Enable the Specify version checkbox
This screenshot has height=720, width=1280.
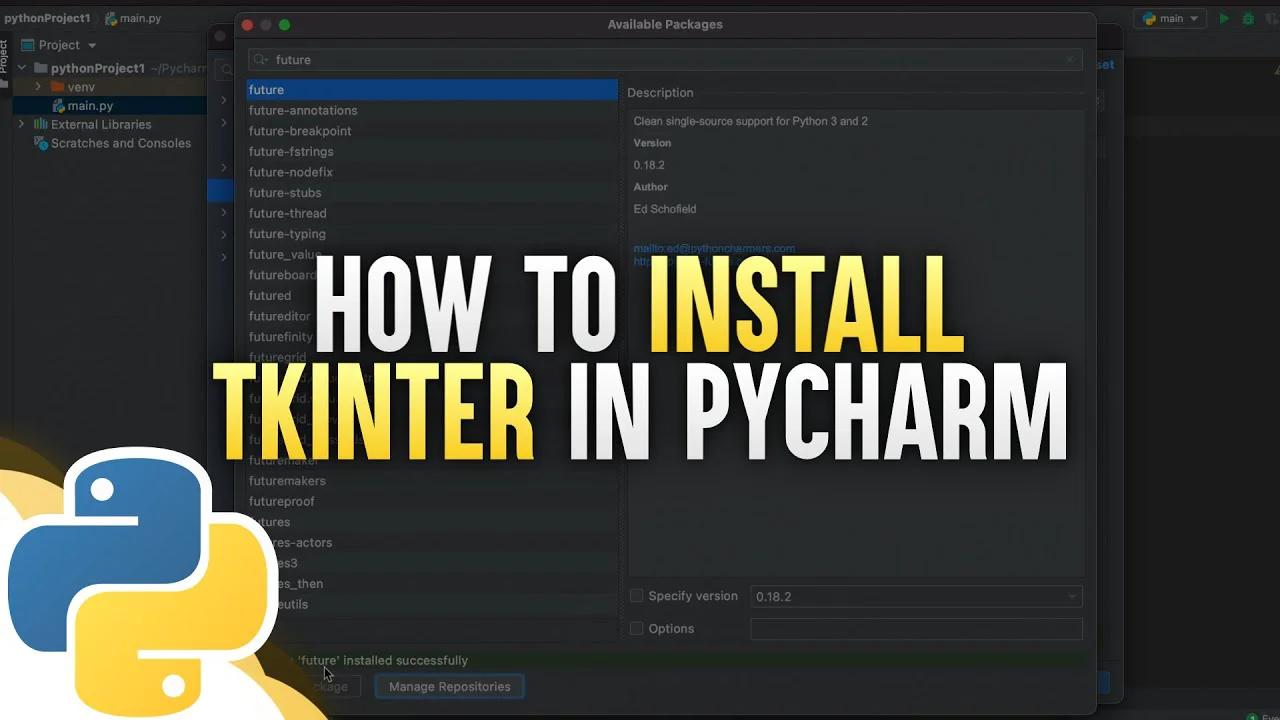637,595
